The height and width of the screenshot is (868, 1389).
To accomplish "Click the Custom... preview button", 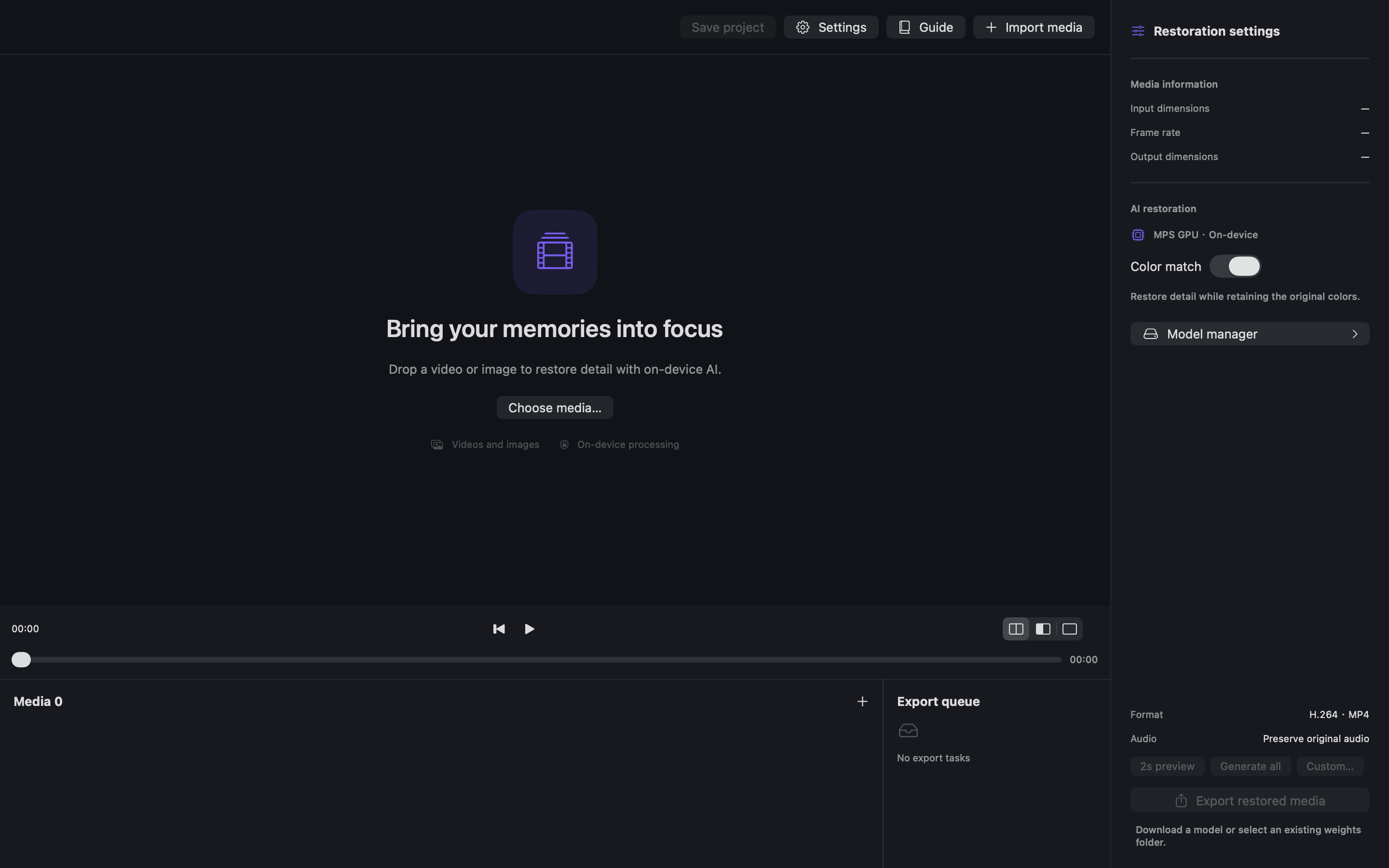I will (x=1329, y=766).
